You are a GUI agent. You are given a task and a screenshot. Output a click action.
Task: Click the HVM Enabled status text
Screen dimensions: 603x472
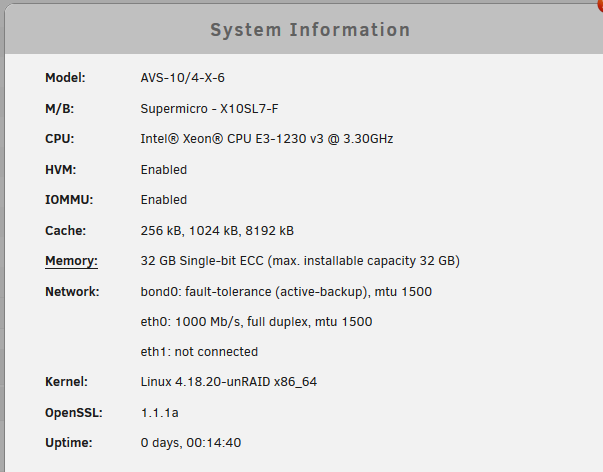pos(163,170)
